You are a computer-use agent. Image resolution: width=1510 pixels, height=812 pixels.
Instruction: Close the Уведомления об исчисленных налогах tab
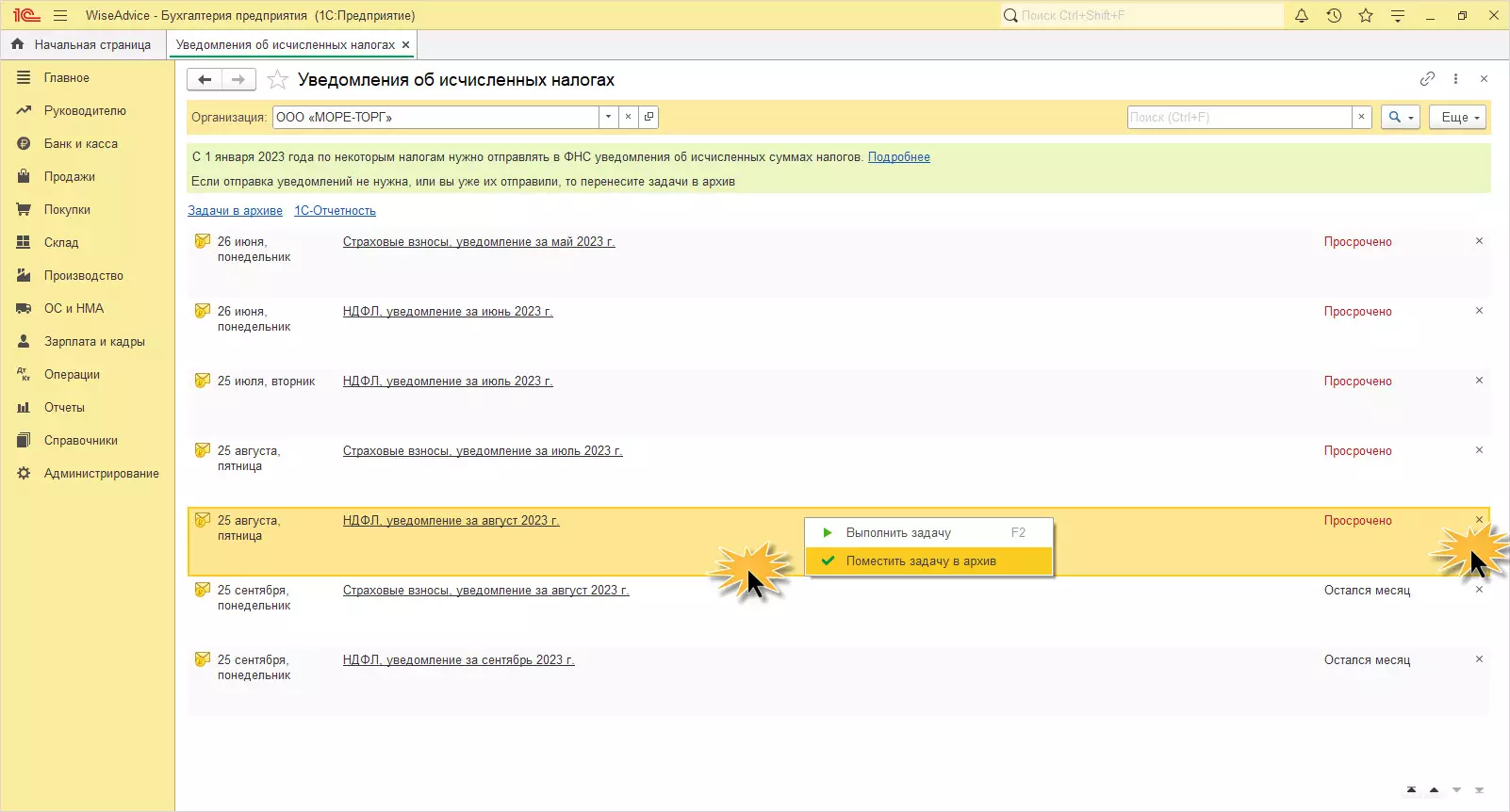pyautogui.click(x=406, y=44)
